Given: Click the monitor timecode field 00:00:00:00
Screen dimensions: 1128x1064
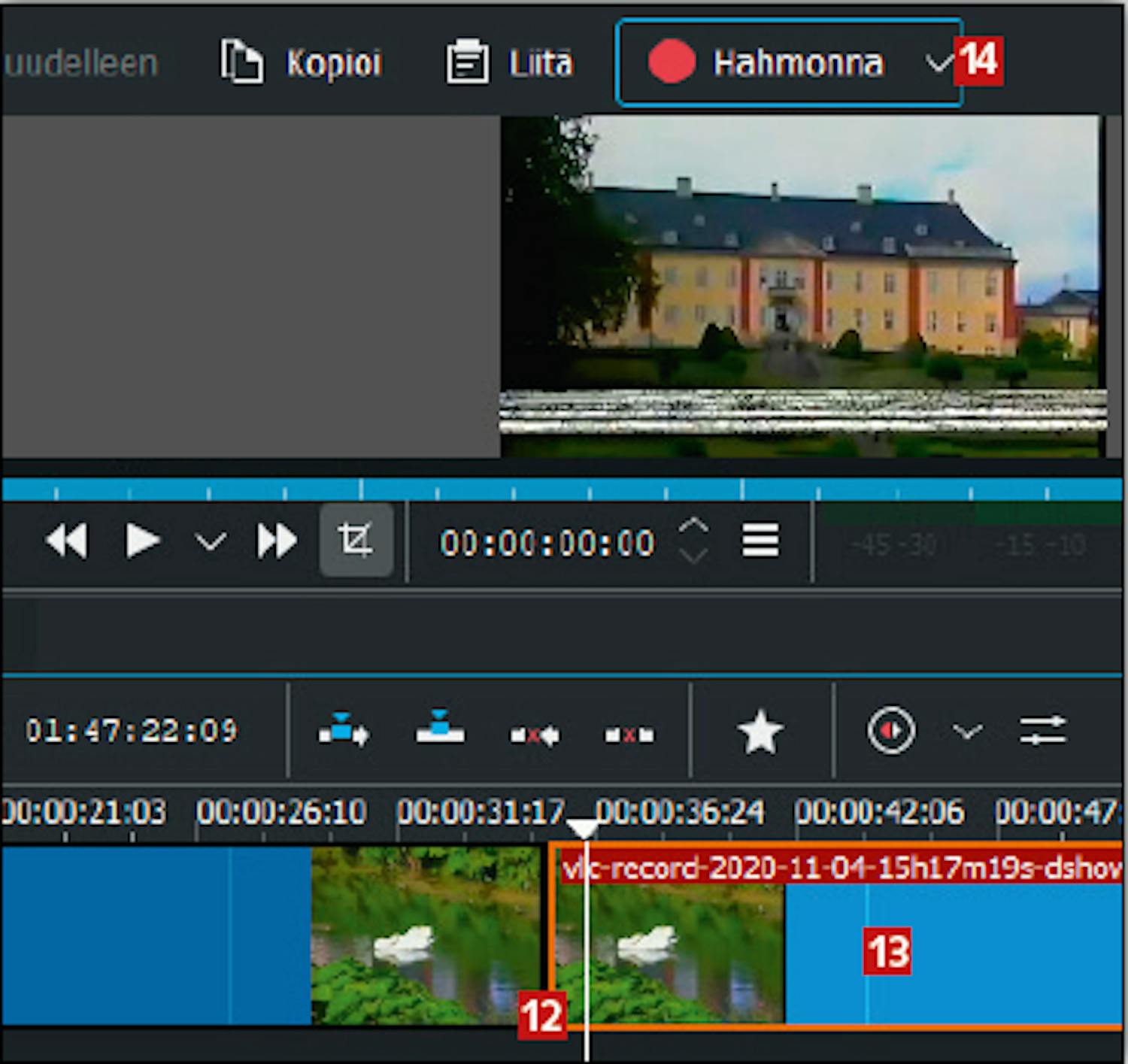Looking at the screenshot, I should coord(547,543).
